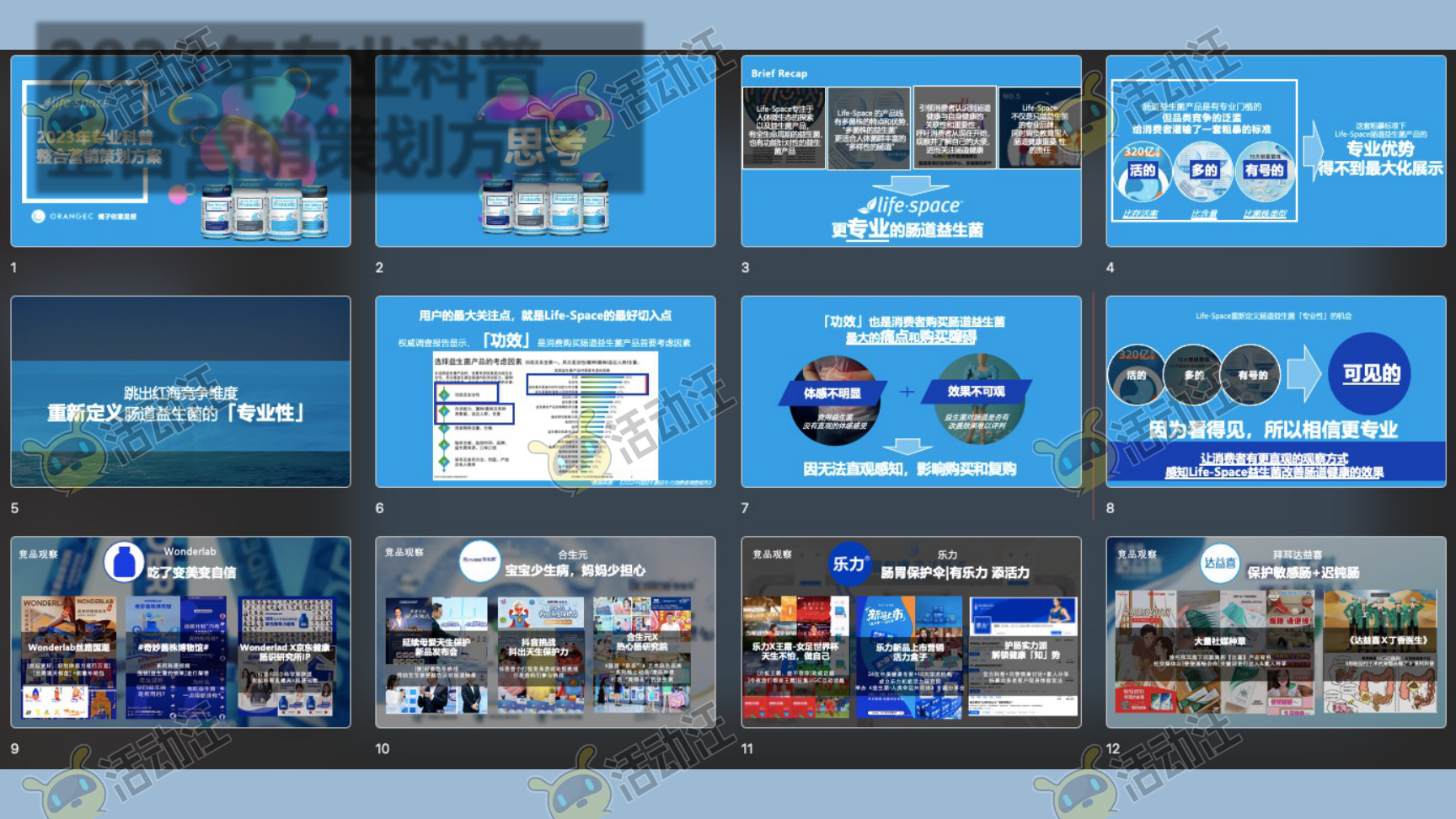Screen dimensions: 1456x819
Task: Select slide 9 Wonderlab competitor thumbnail
Action: (x=180, y=632)
